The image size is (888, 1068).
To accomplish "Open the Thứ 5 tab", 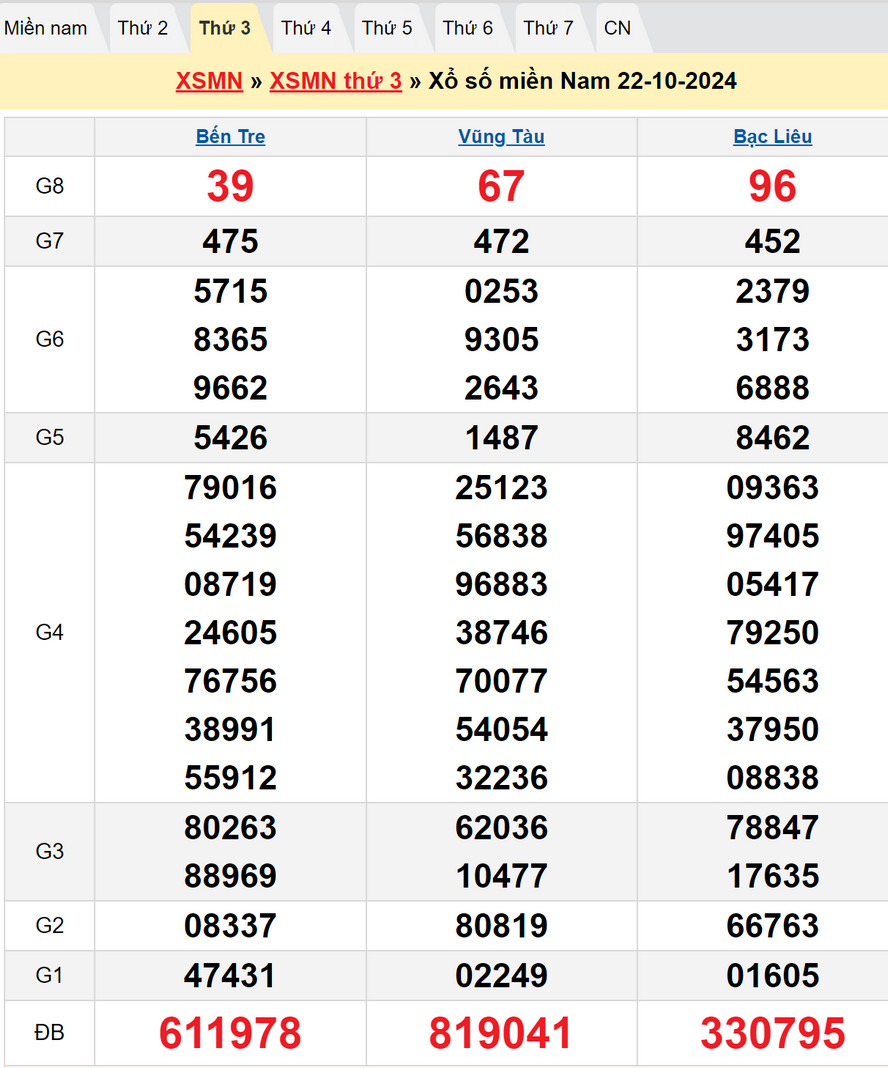I will [387, 28].
